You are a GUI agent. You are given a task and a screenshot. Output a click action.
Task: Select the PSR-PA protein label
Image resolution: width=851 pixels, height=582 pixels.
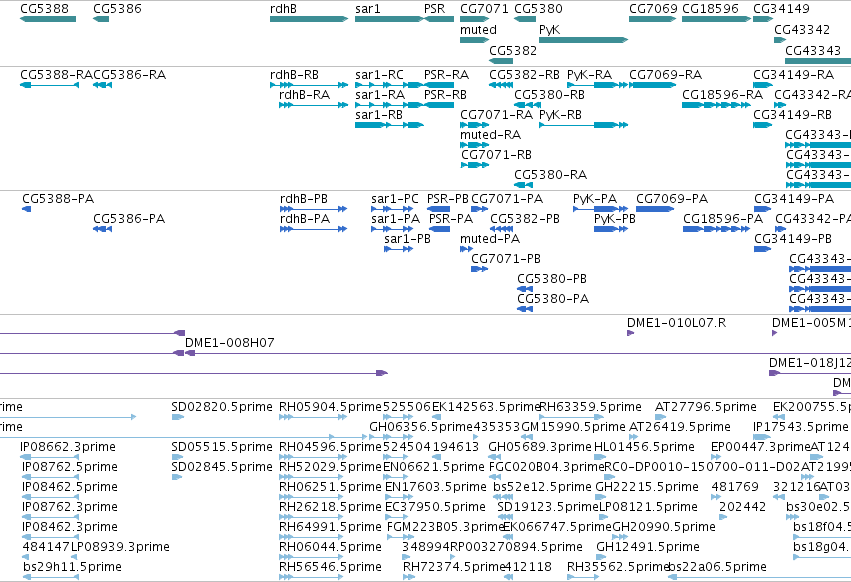coord(451,219)
